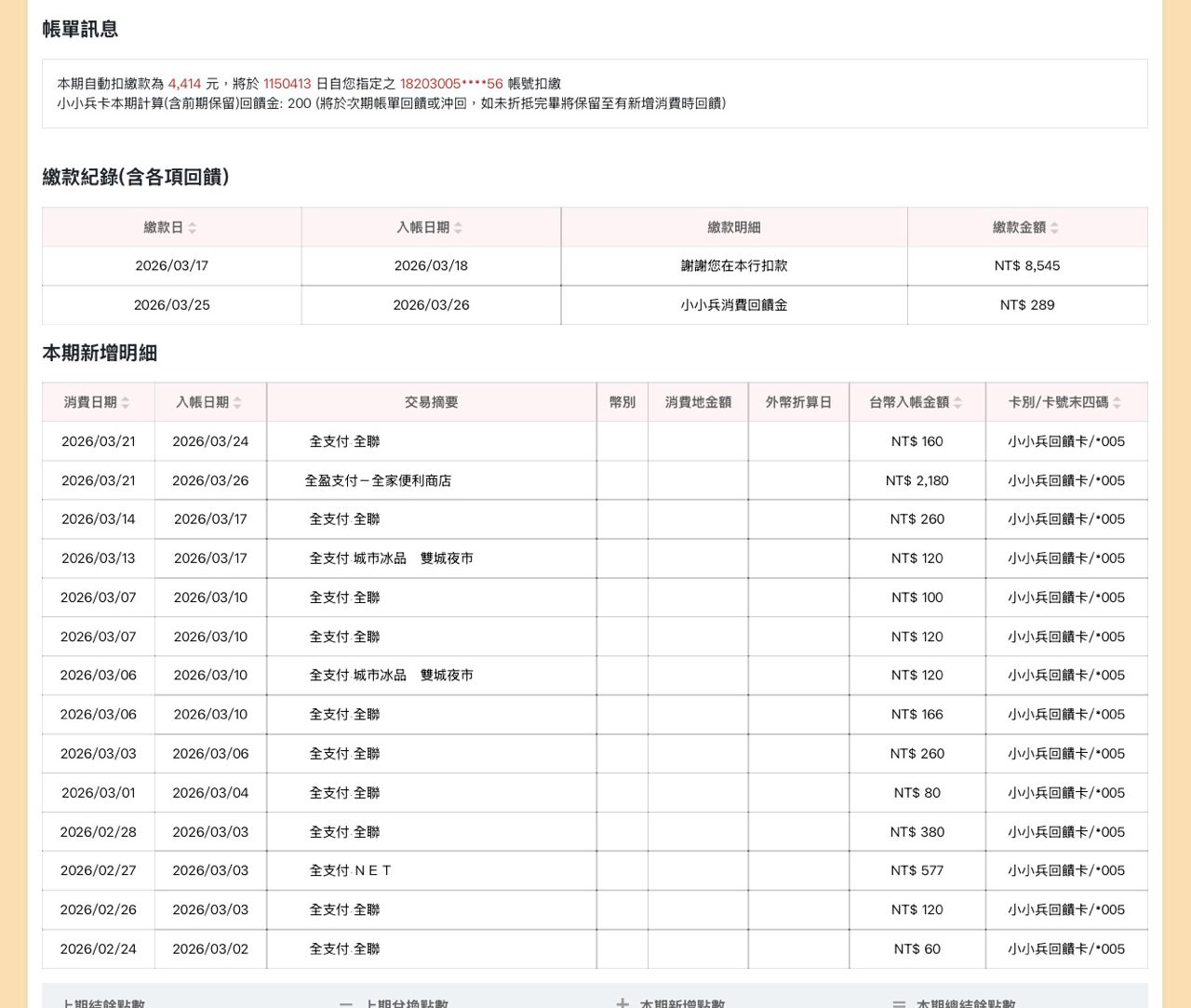The height and width of the screenshot is (1008, 1191).
Task: Toggle sorting on 台幣入帳金額 column
Action: tap(957, 403)
